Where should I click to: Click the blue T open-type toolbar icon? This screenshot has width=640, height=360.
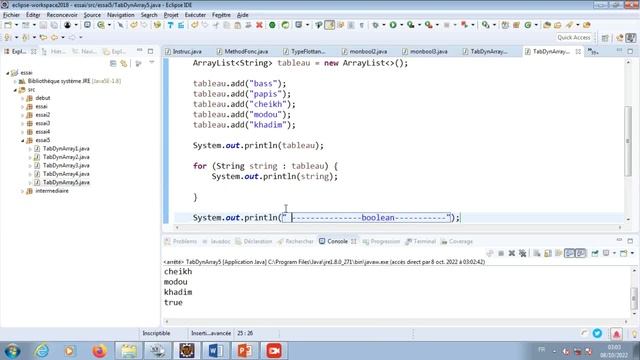click(170, 25)
